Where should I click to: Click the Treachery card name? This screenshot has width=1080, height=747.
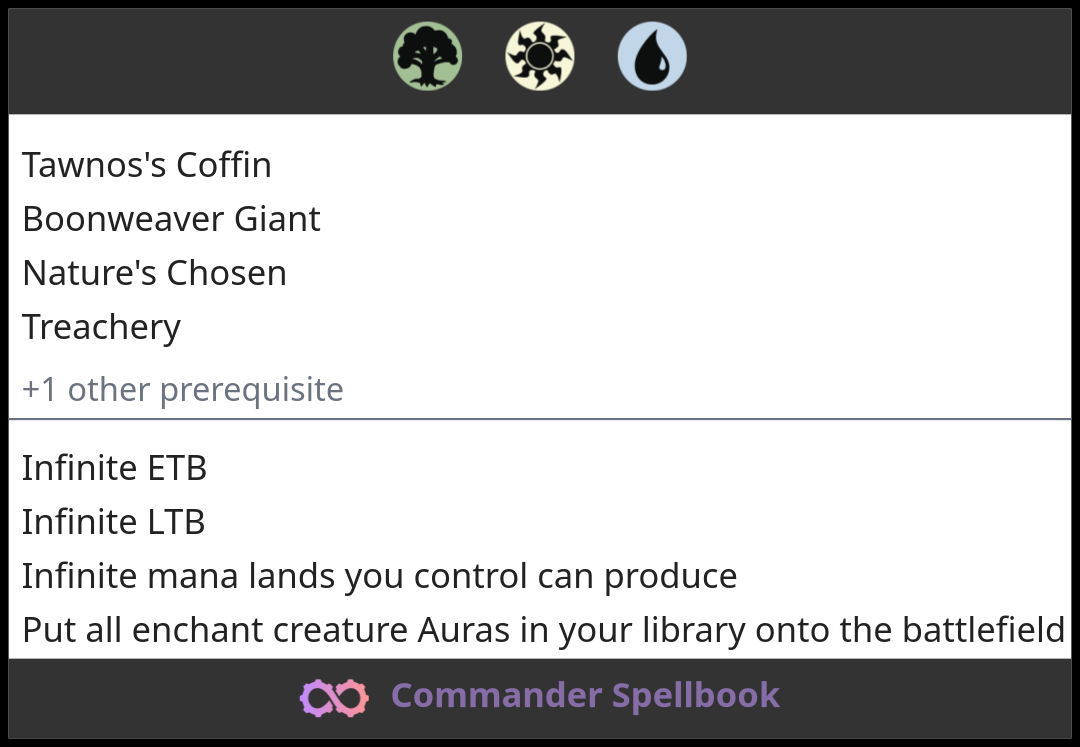[101, 327]
